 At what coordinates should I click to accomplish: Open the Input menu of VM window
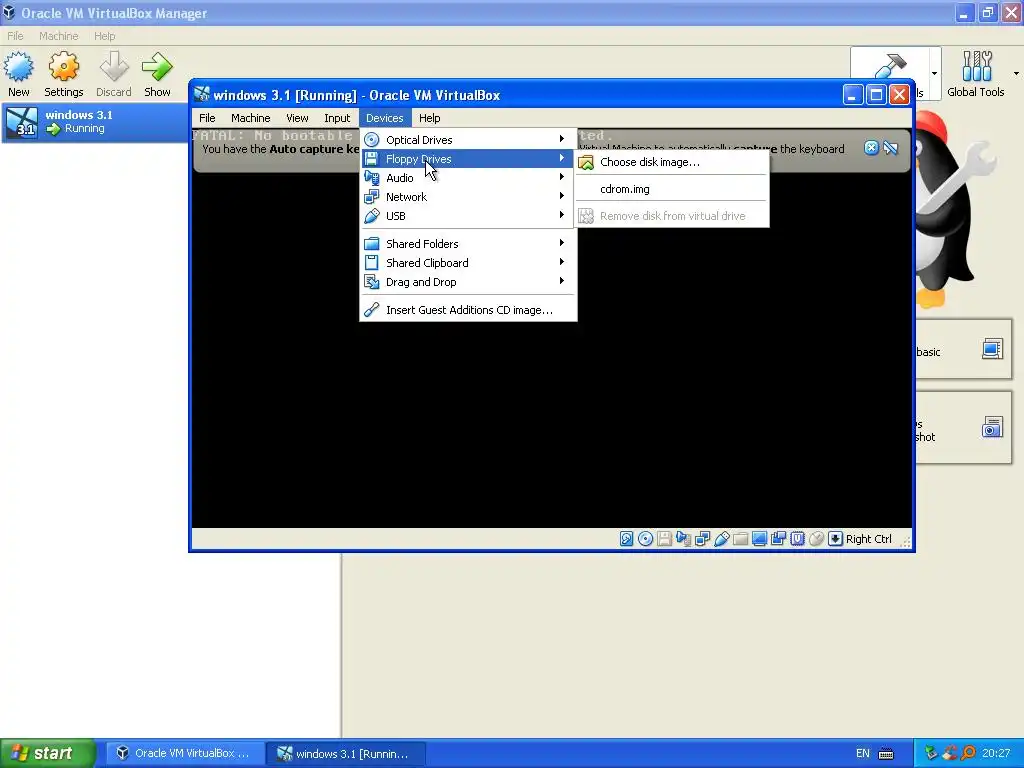coord(337,118)
